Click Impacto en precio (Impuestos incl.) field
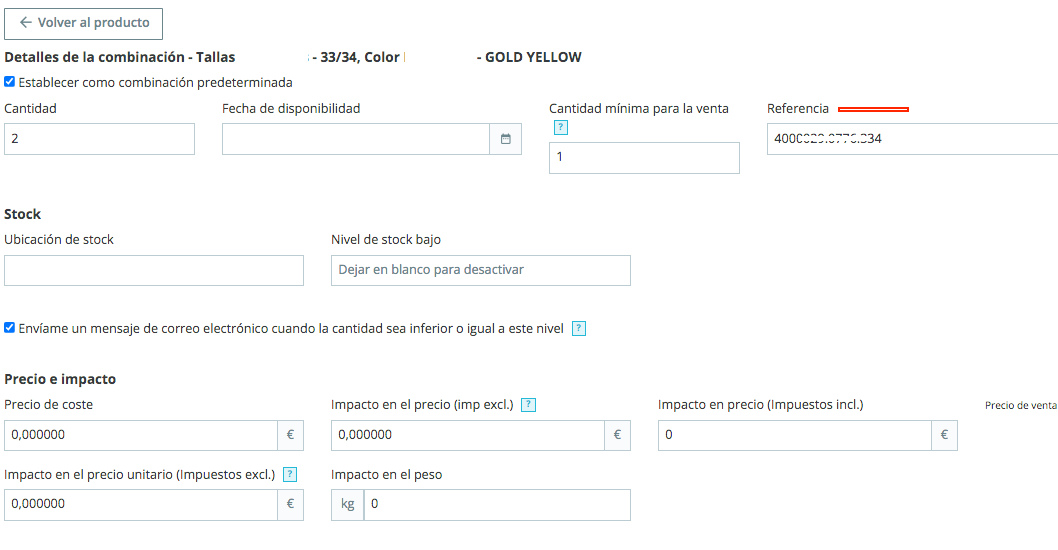The height and width of the screenshot is (550, 1058). tap(794, 435)
